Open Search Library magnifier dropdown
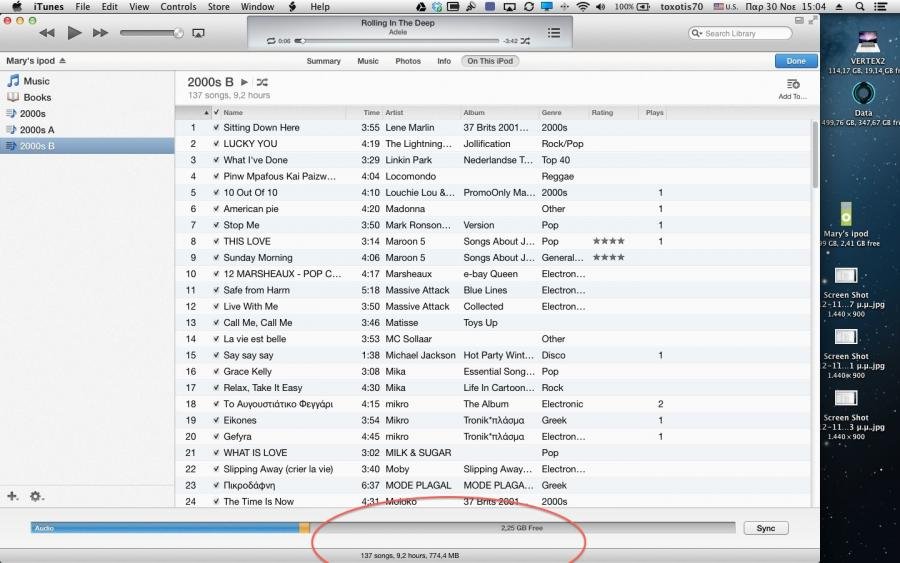This screenshot has width=900, height=563. coord(697,33)
